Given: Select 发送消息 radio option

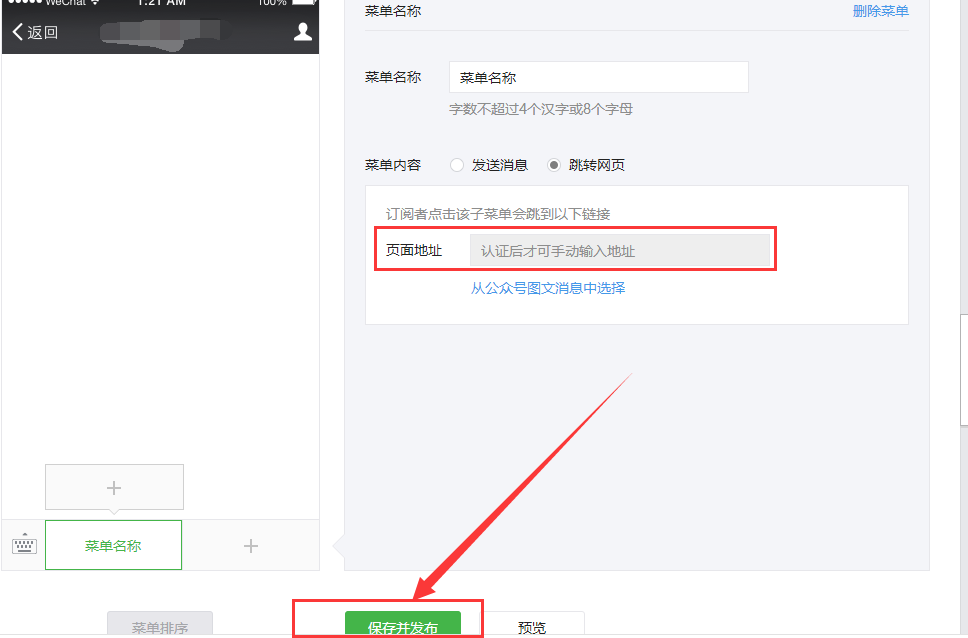Looking at the screenshot, I should 457,165.
